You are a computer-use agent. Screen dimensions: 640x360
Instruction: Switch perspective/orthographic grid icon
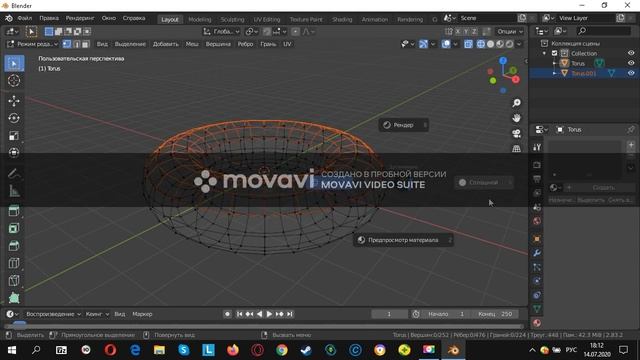[x=516, y=149]
